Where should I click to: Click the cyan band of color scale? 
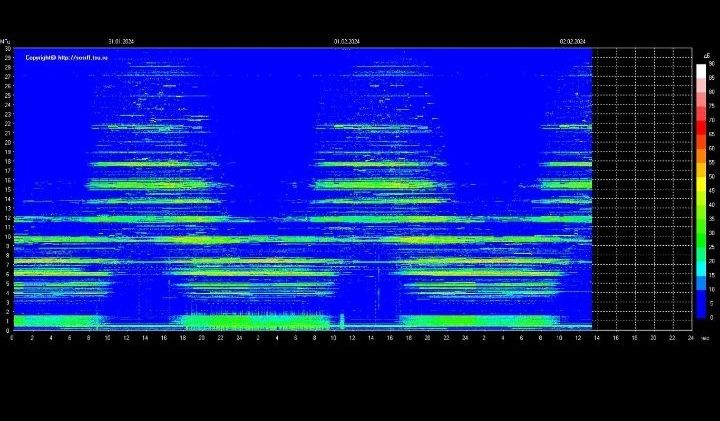(701, 272)
